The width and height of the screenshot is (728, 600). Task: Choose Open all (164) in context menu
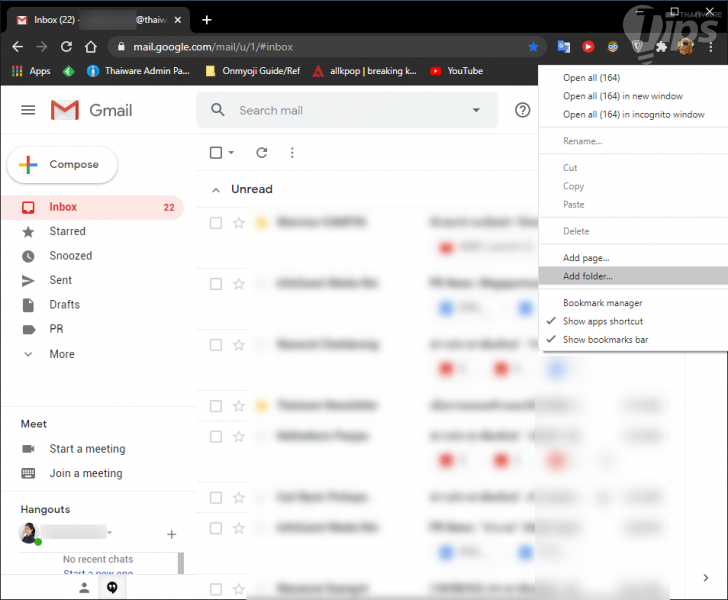pyautogui.click(x=633, y=78)
